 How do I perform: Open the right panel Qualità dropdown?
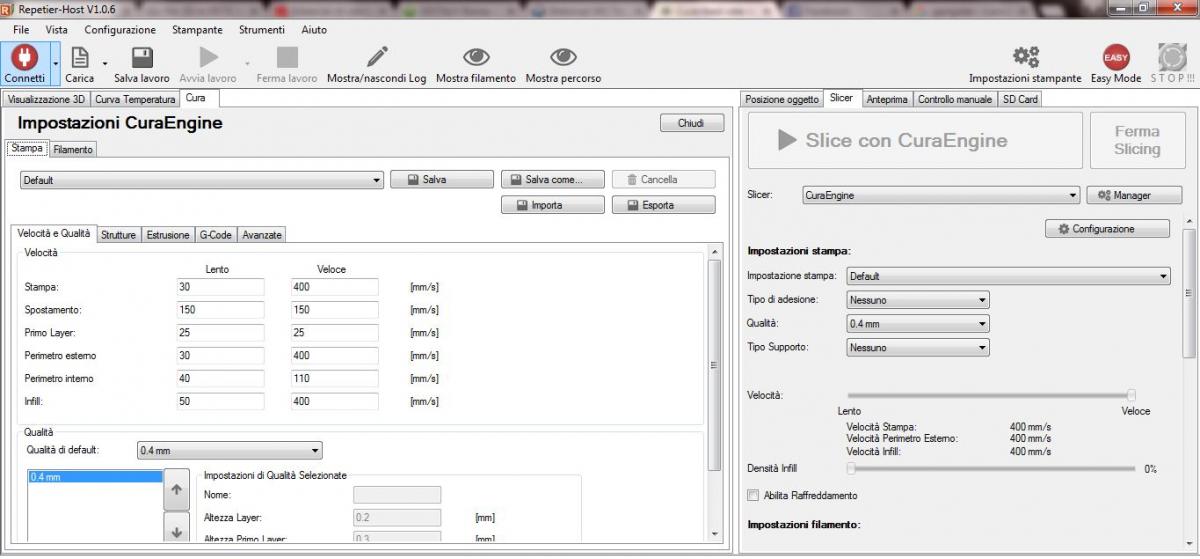(x=918, y=324)
